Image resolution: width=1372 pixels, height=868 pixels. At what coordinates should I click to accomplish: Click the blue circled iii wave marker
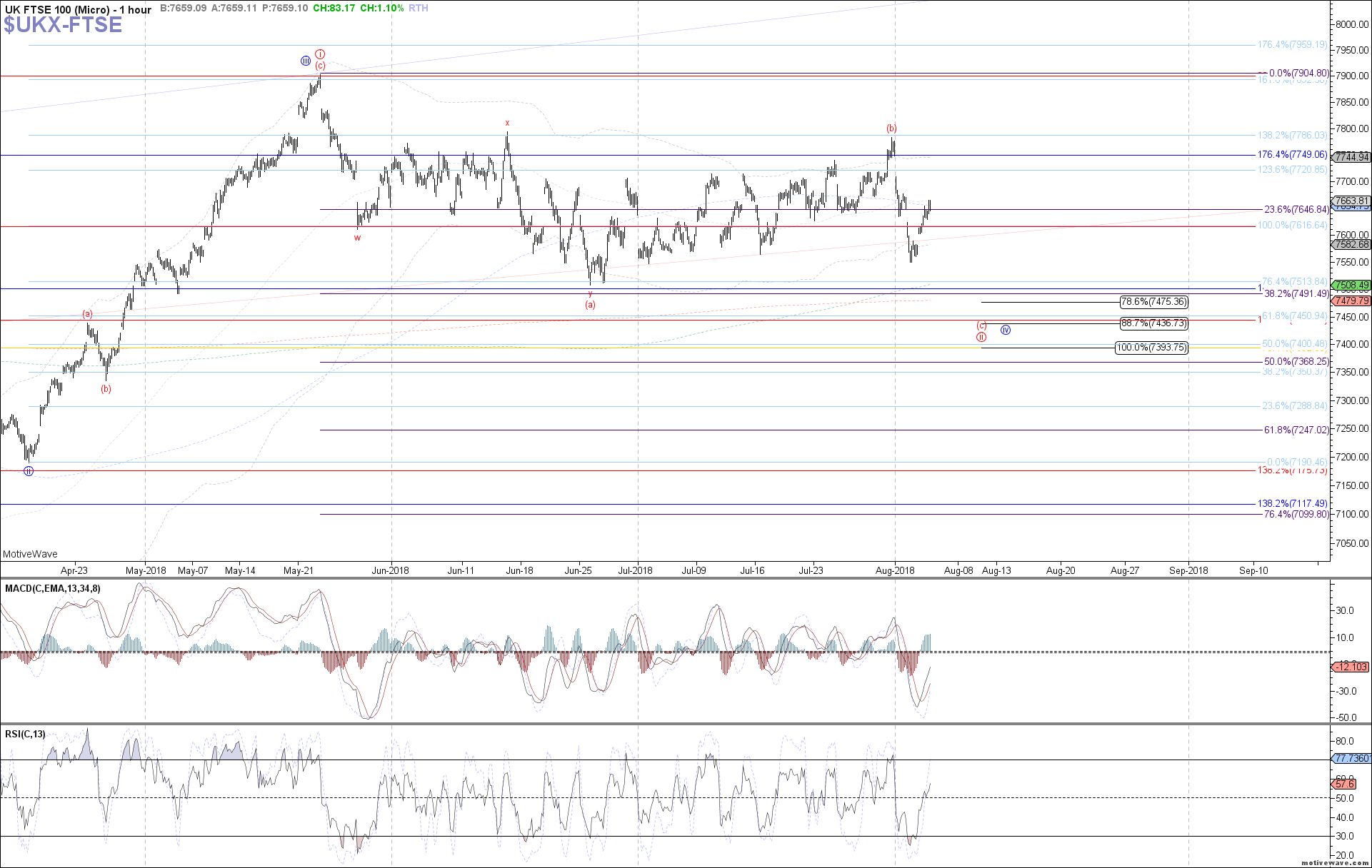tap(306, 61)
